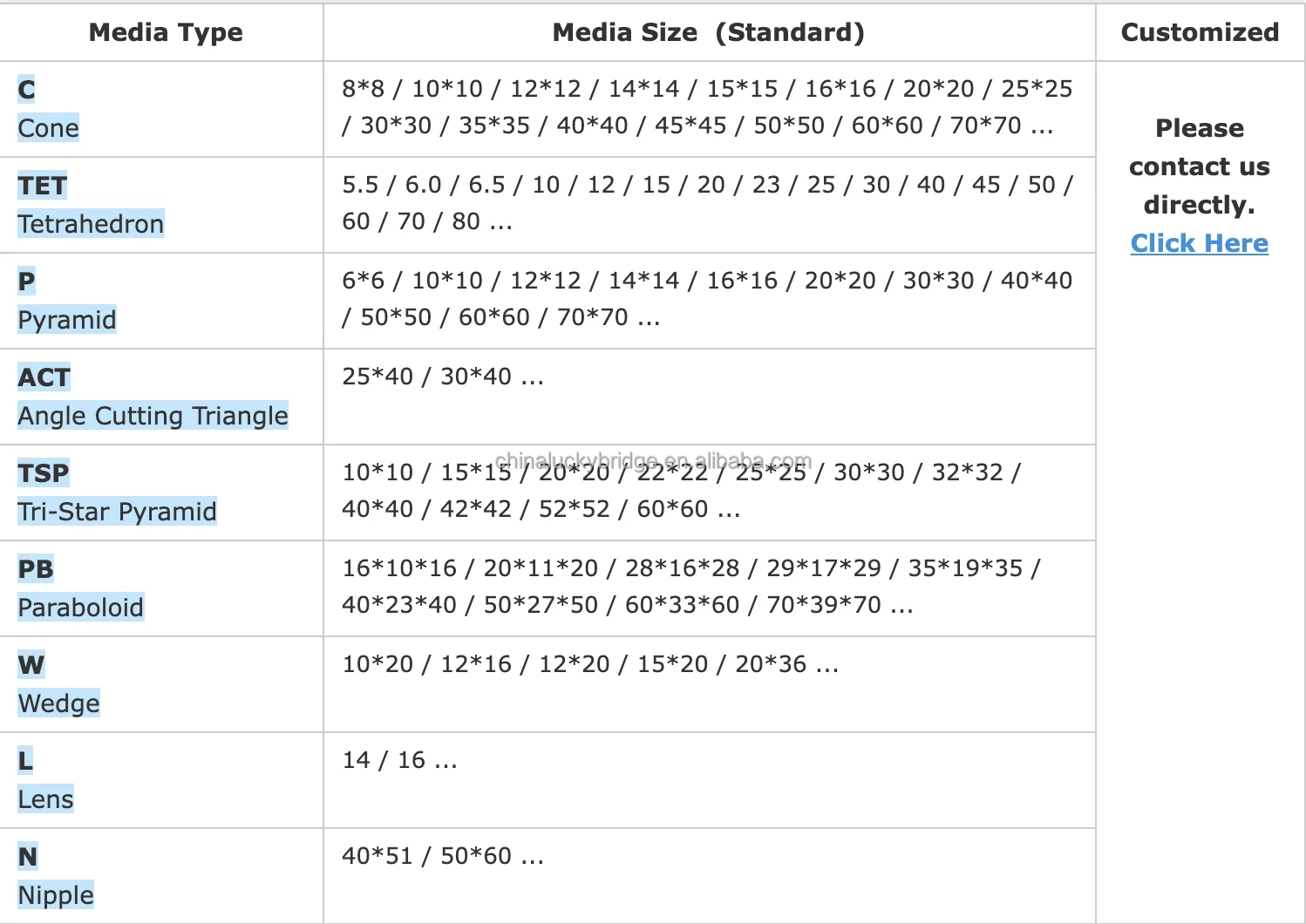Click the 'Paraboloid' media type name
This screenshot has height=924, width=1306.
tap(80, 608)
